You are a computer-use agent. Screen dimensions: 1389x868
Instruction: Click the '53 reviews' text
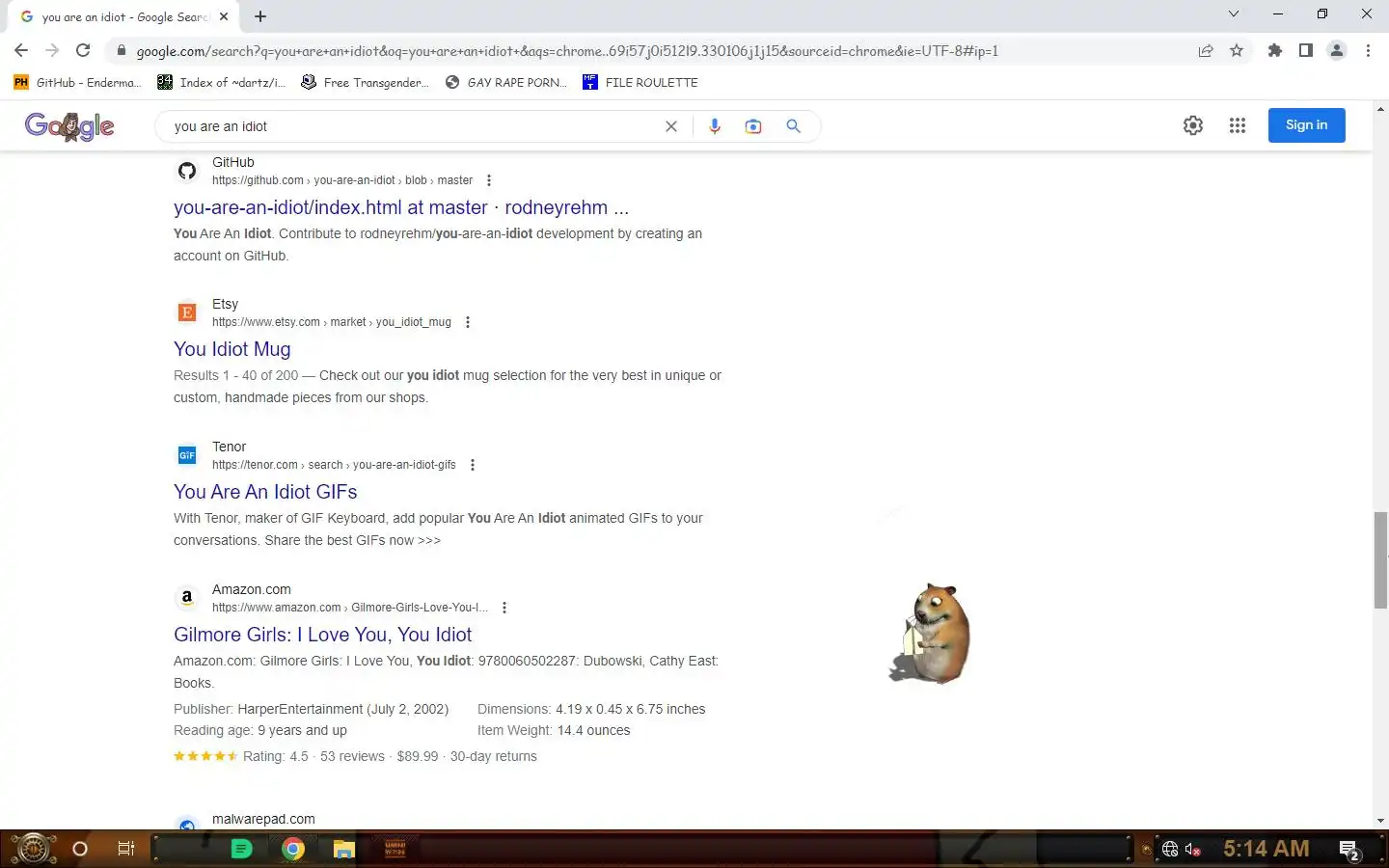point(352,756)
